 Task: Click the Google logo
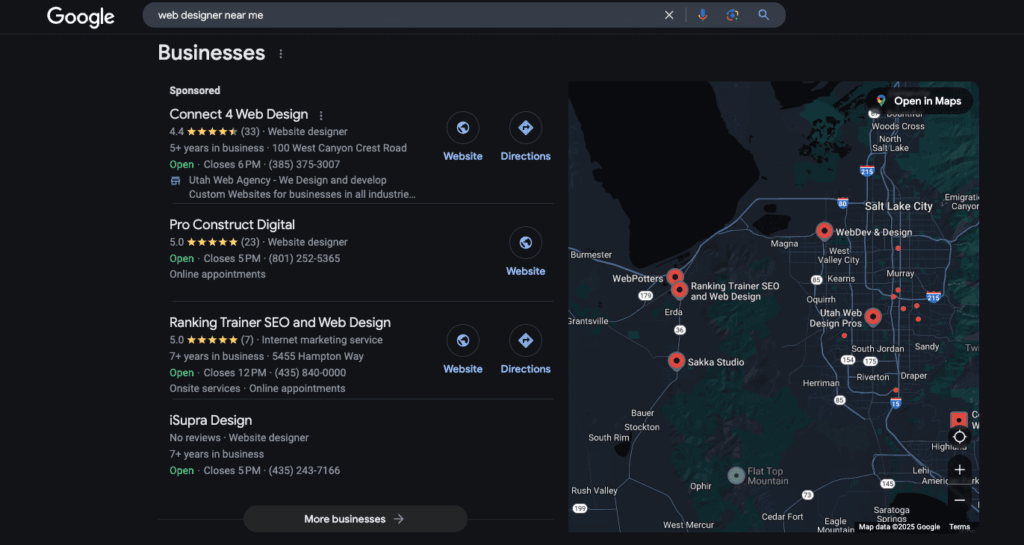pos(81,16)
